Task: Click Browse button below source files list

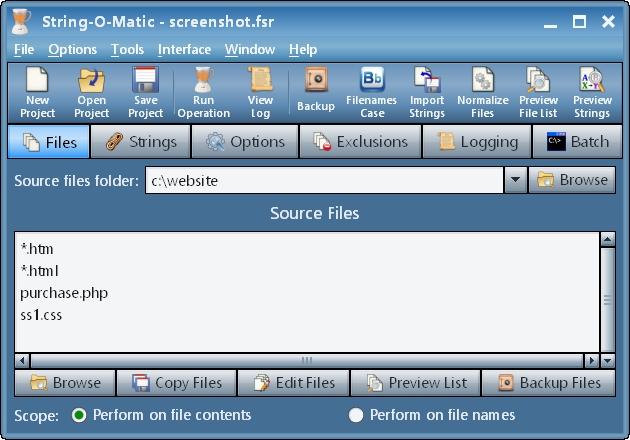Action: click(x=65, y=383)
